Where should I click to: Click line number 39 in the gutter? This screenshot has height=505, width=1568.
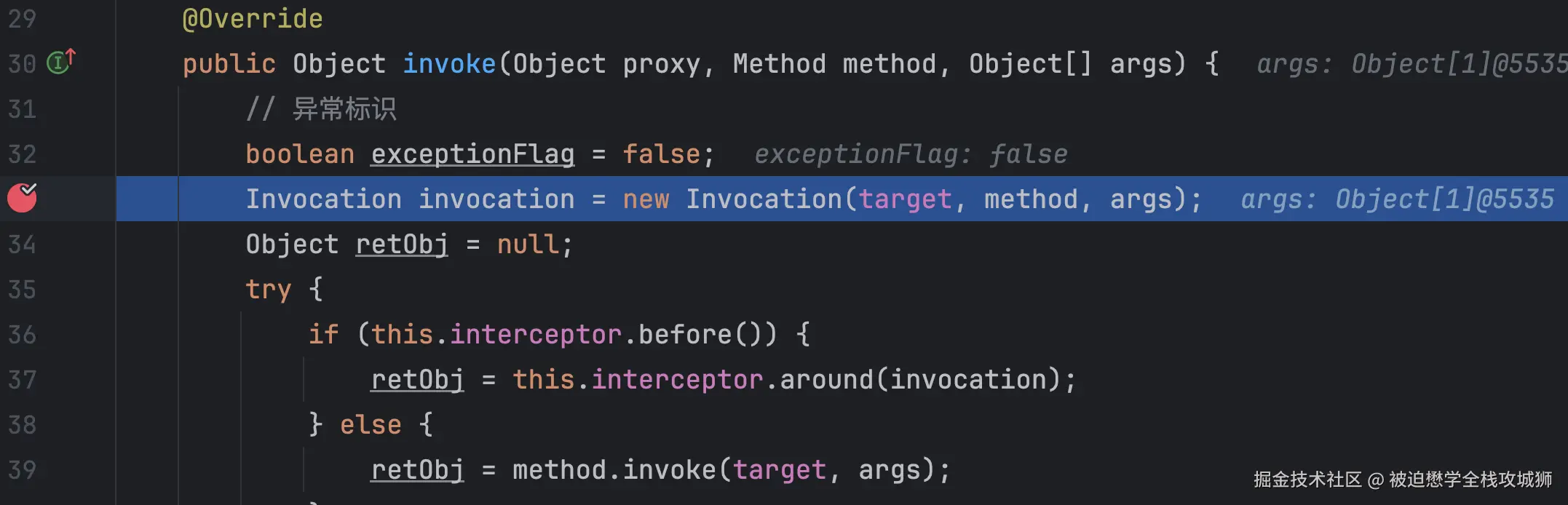point(22,469)
